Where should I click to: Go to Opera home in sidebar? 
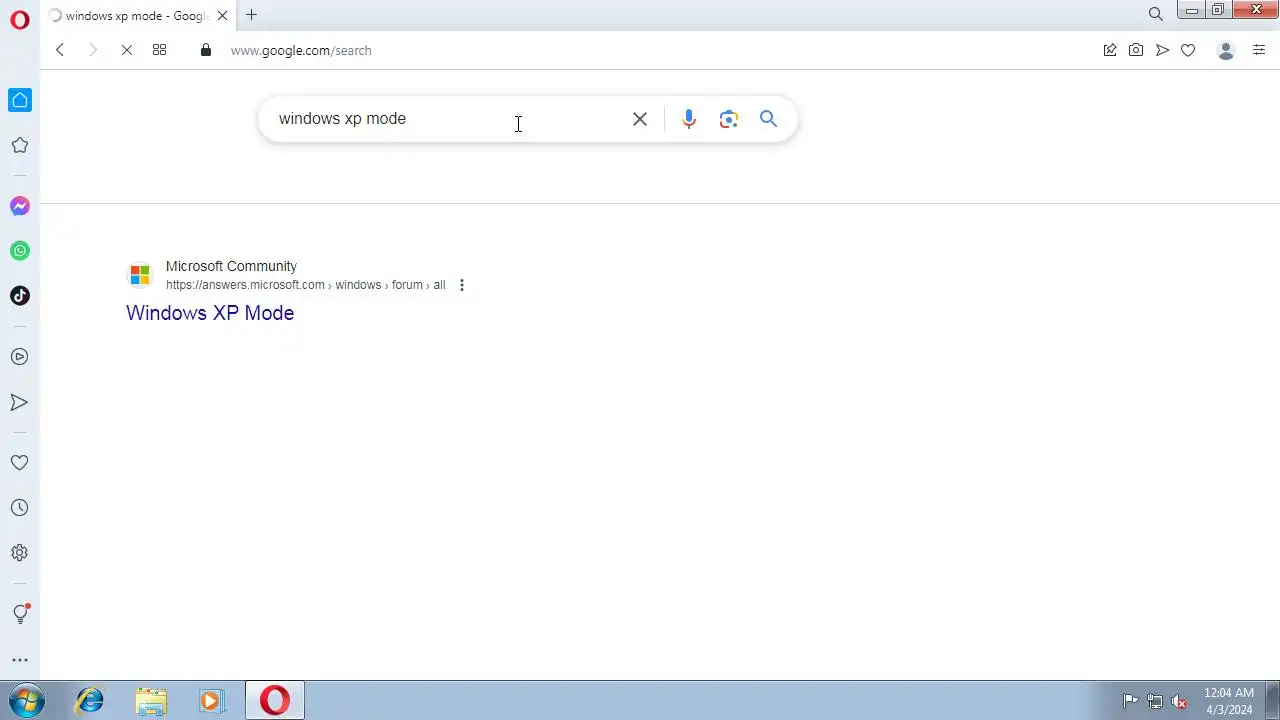pos(20,100)
